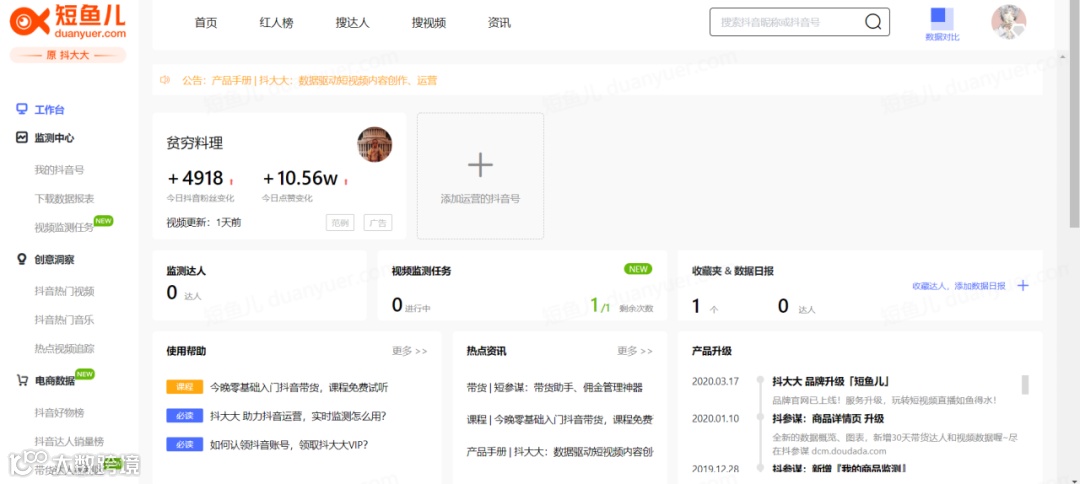Click the 贫穷料理 account name
Image resolution: width=1080 pixels, height=484 pixels.
pos(195,143)
